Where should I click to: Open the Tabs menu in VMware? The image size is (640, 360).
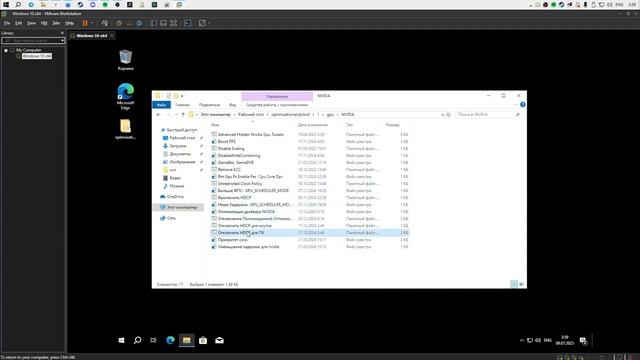point(56,23)
